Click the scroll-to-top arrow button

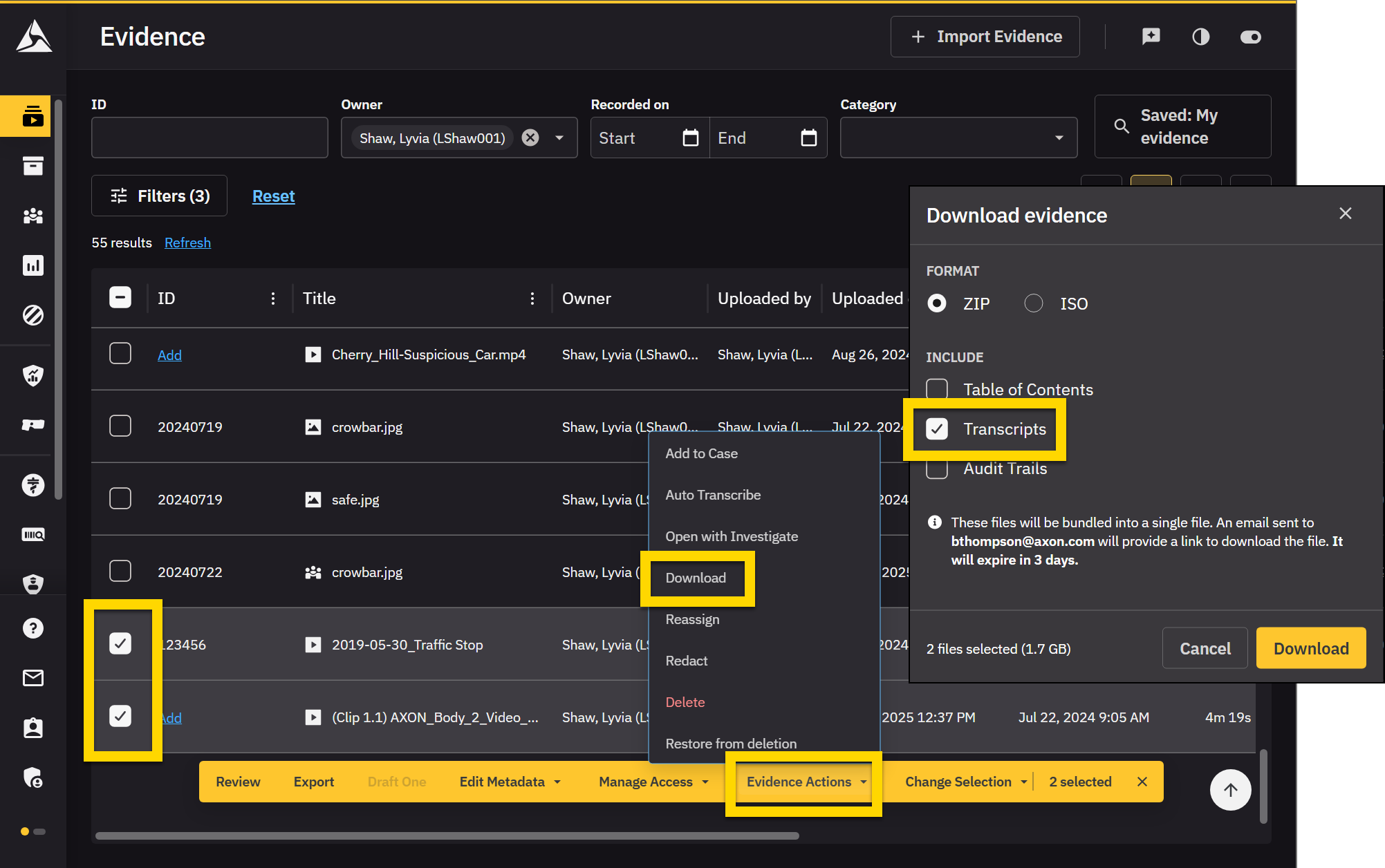tap(1230, 790)
